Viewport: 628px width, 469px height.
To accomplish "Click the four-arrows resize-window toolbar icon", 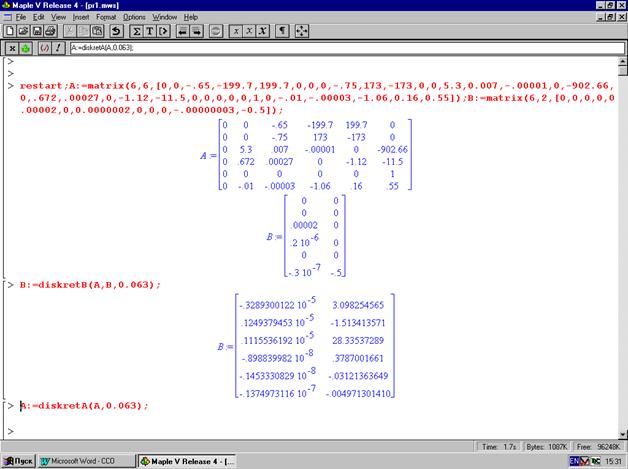I will coord(302,31).
